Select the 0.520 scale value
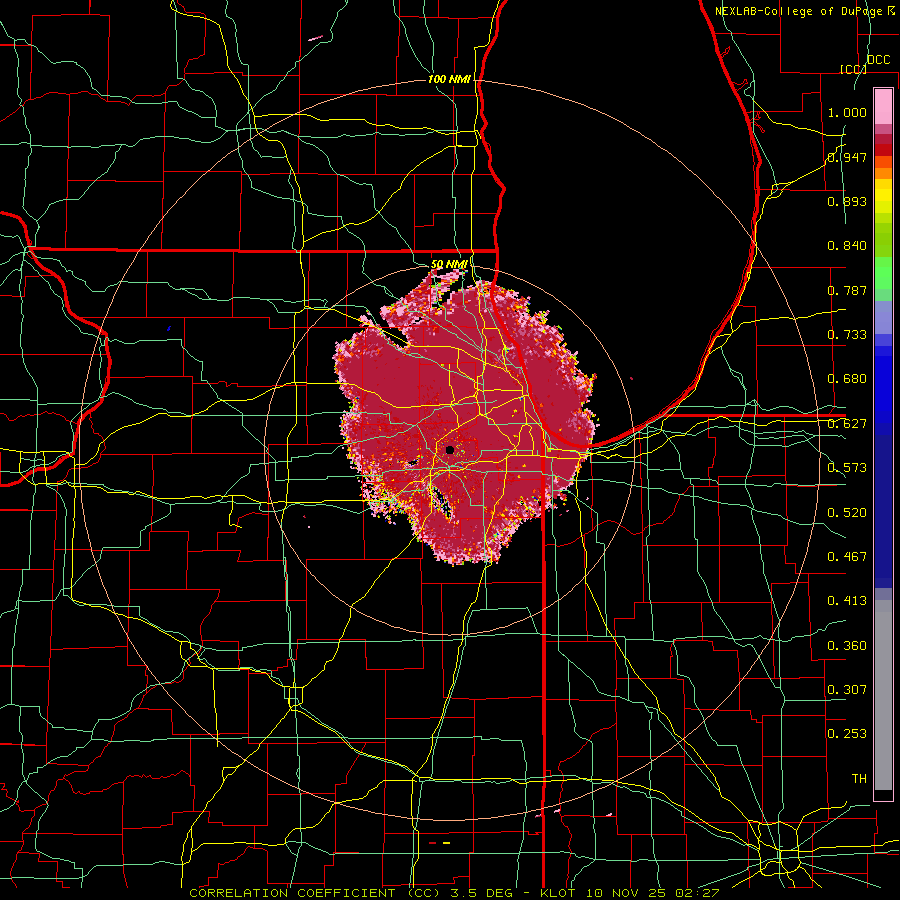This screenshot has width=900, height=900. [x=847, y=513]
